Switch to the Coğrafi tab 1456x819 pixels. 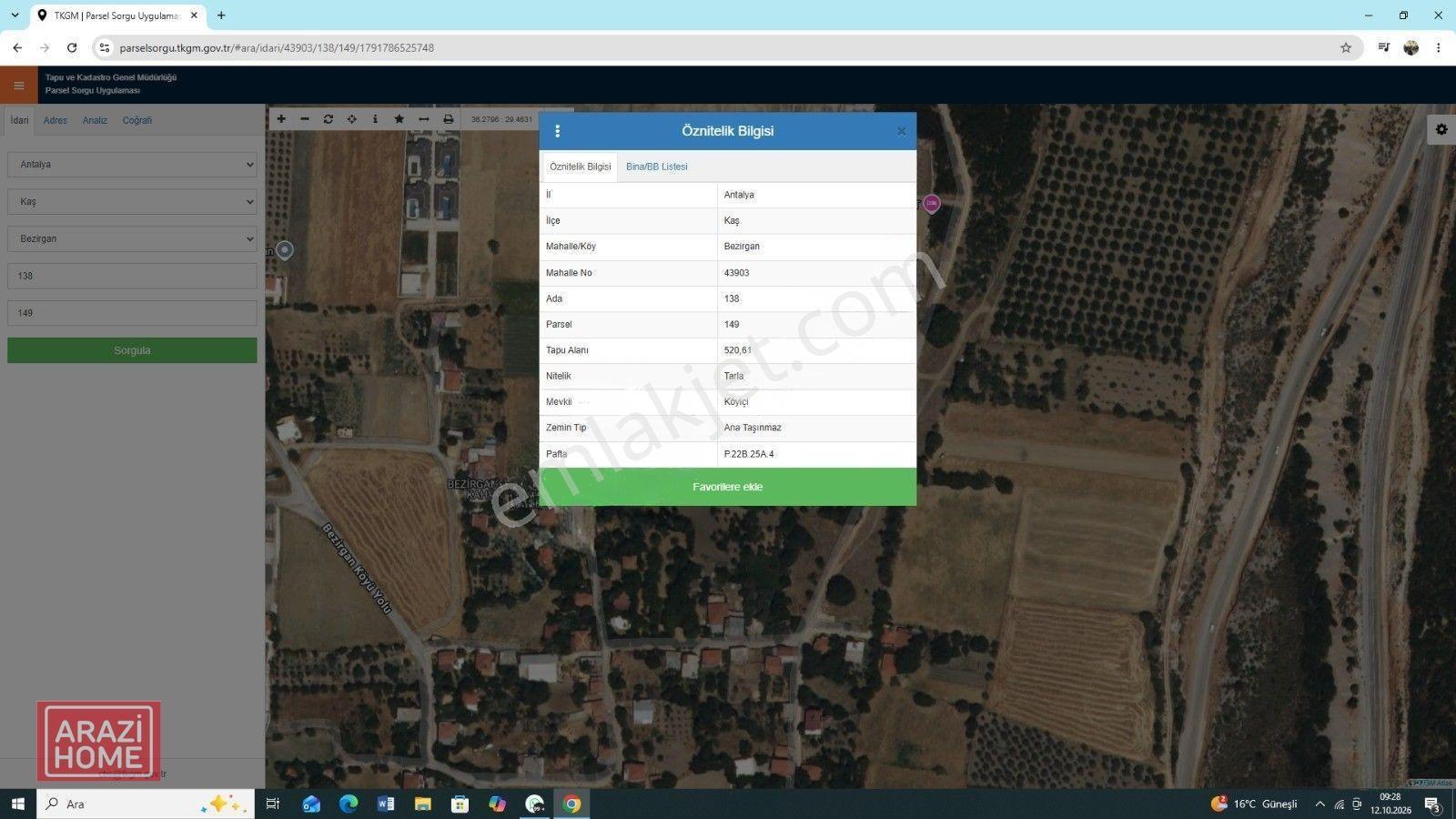(x=137, y=120)
